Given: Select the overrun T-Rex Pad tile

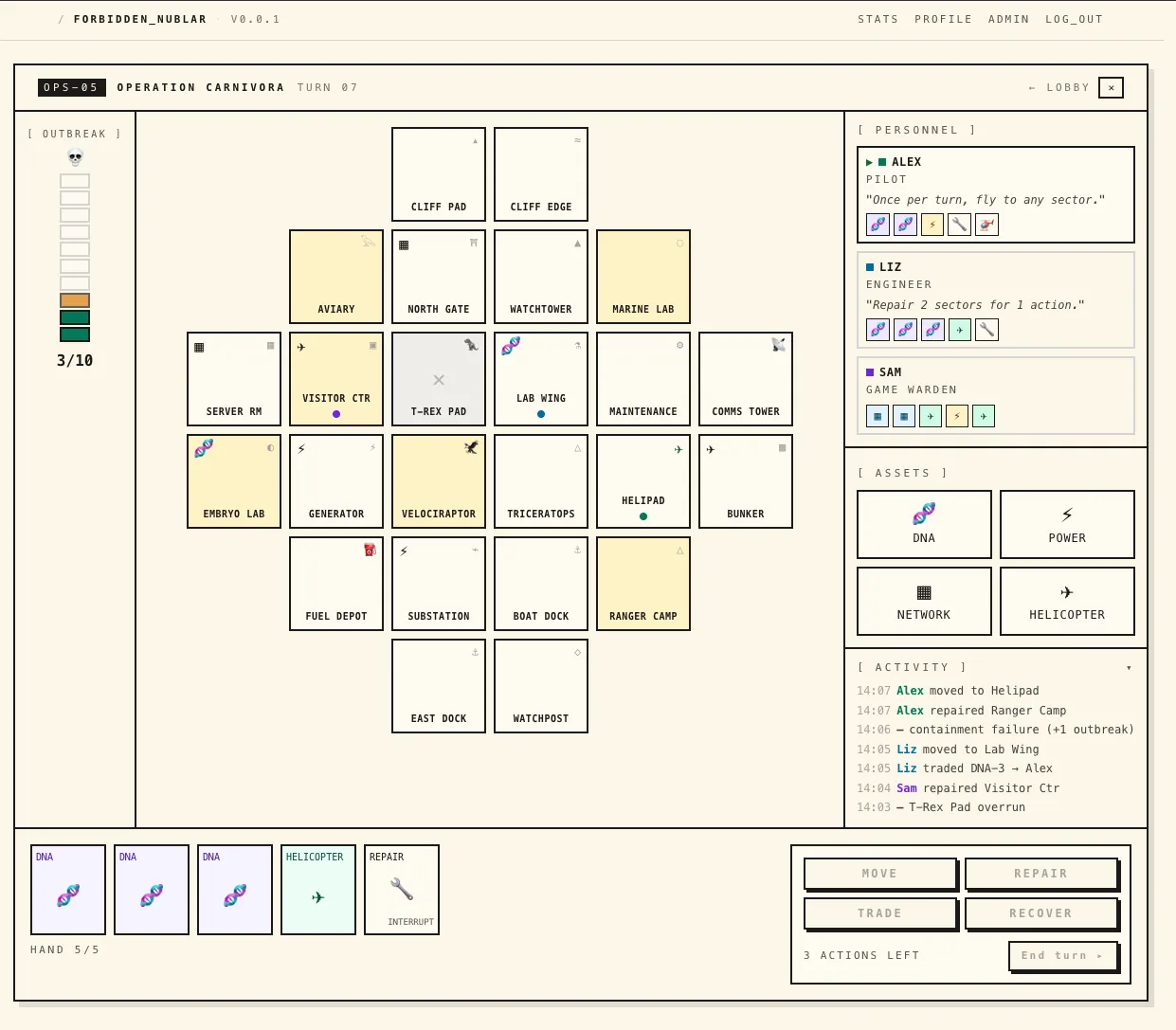Looking at the screenshot, I should click(x=439, y=379).
